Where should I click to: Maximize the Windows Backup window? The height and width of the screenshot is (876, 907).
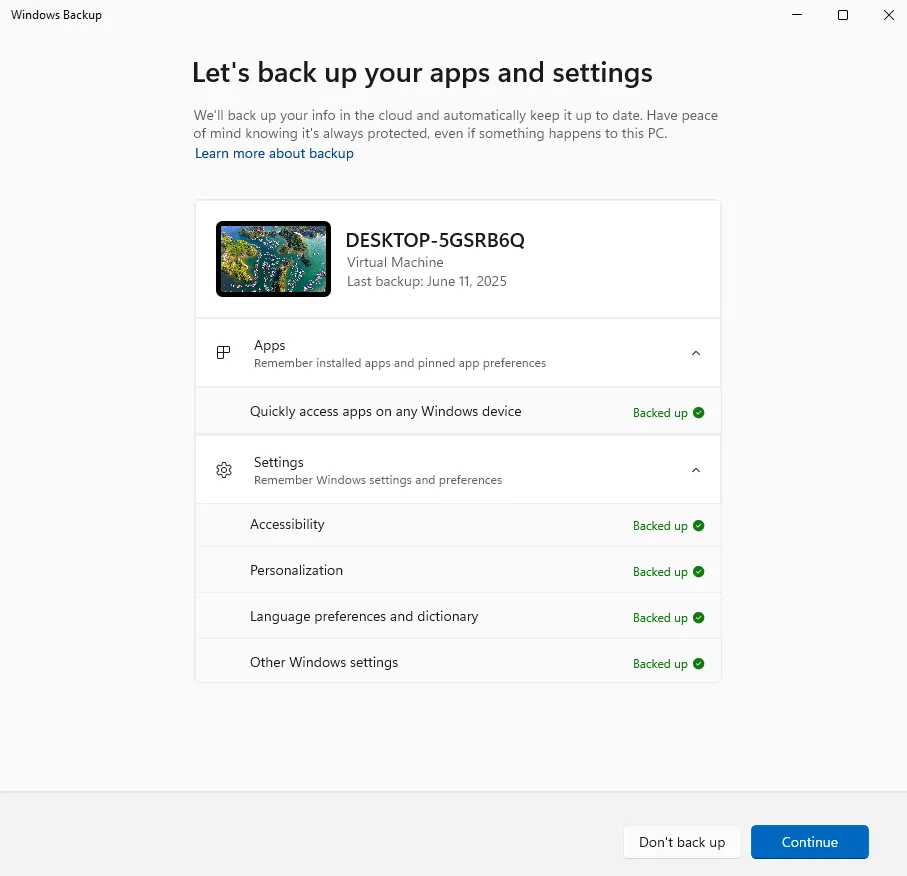pyautogui.click(x=843, y=15)
